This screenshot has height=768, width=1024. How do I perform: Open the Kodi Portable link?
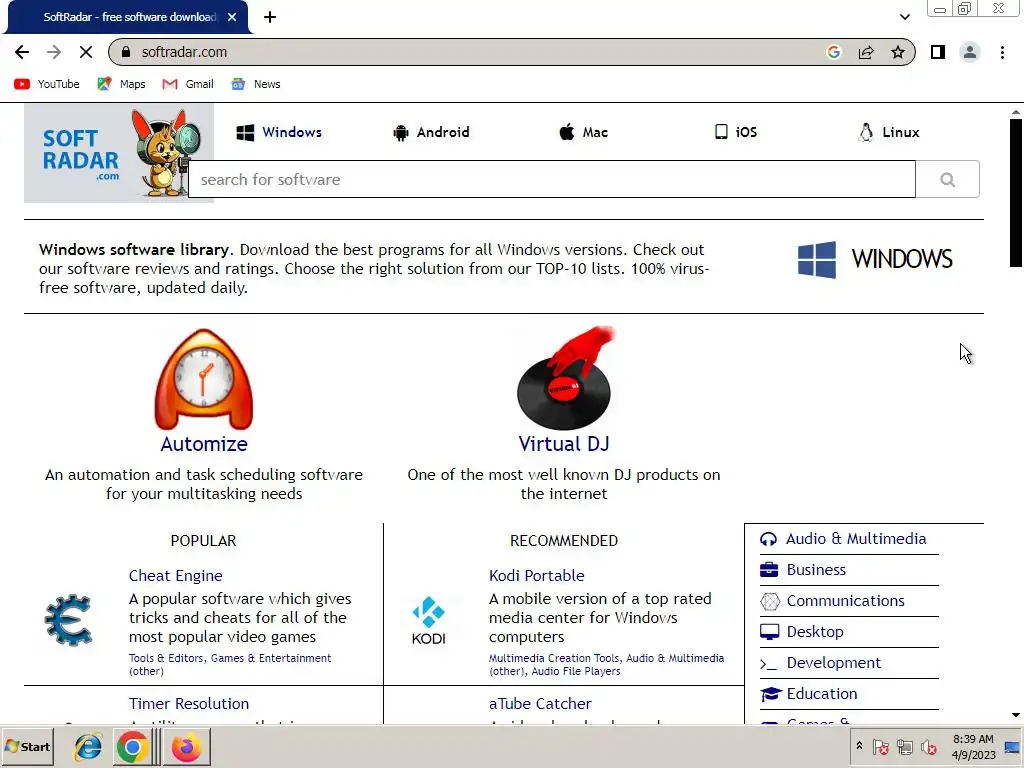click(x=537, y=575)
